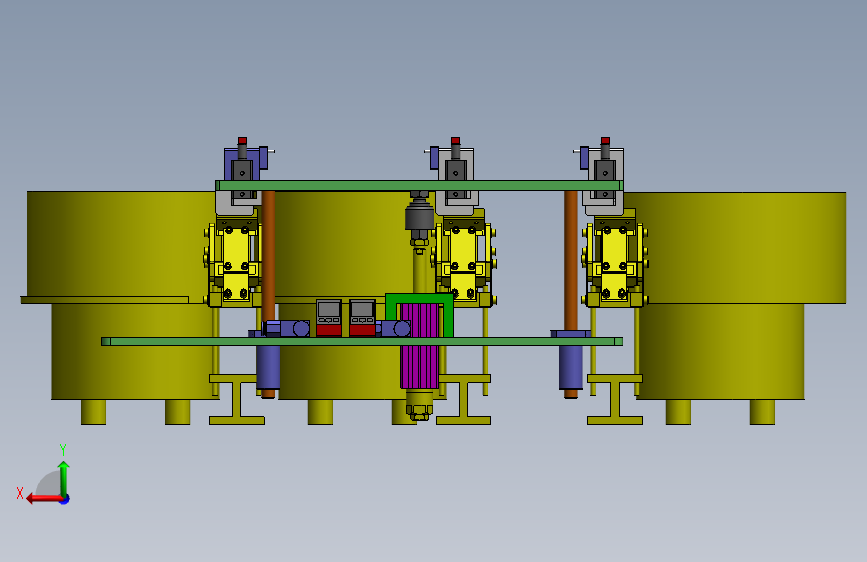Pick the left copper support column

click(x=268, y=260)
